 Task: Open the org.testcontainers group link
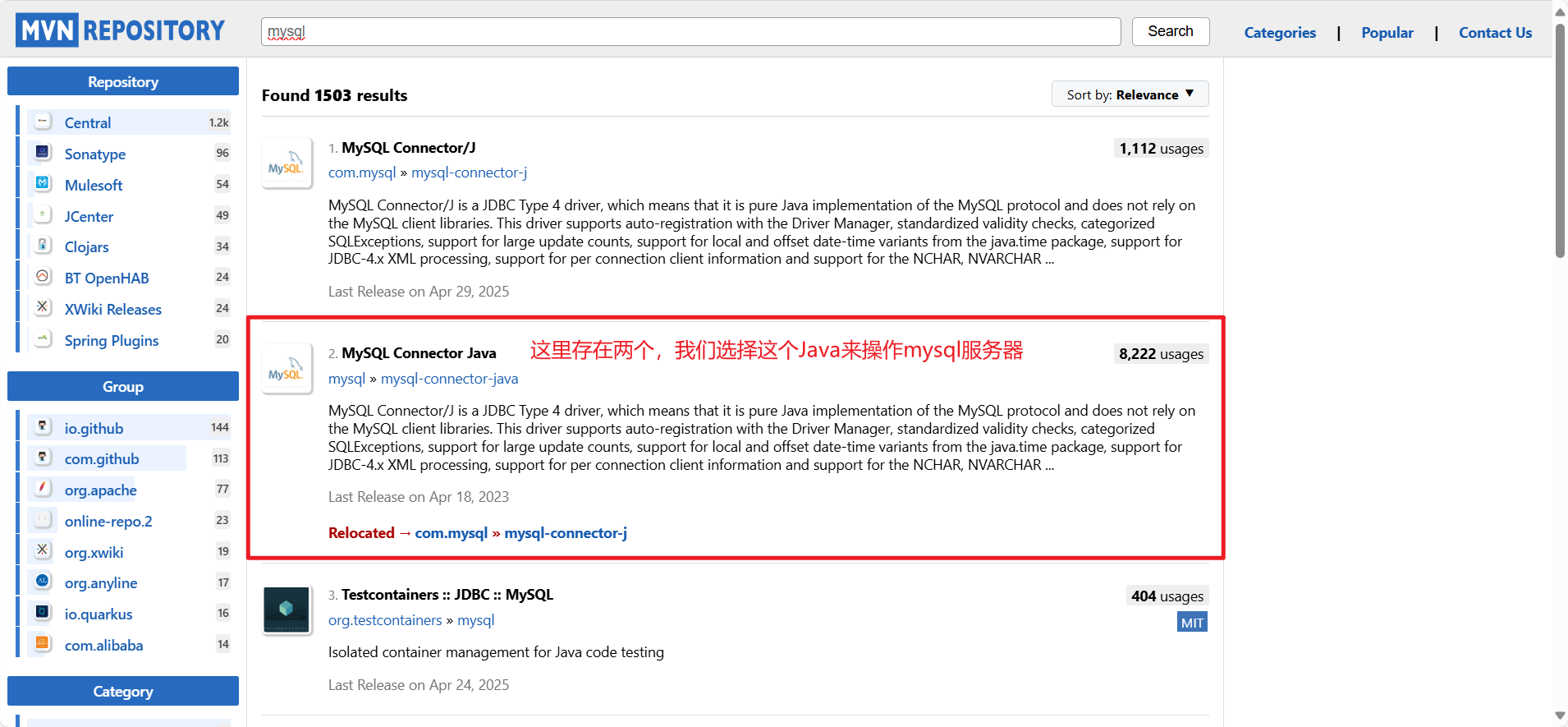[385, 619]
